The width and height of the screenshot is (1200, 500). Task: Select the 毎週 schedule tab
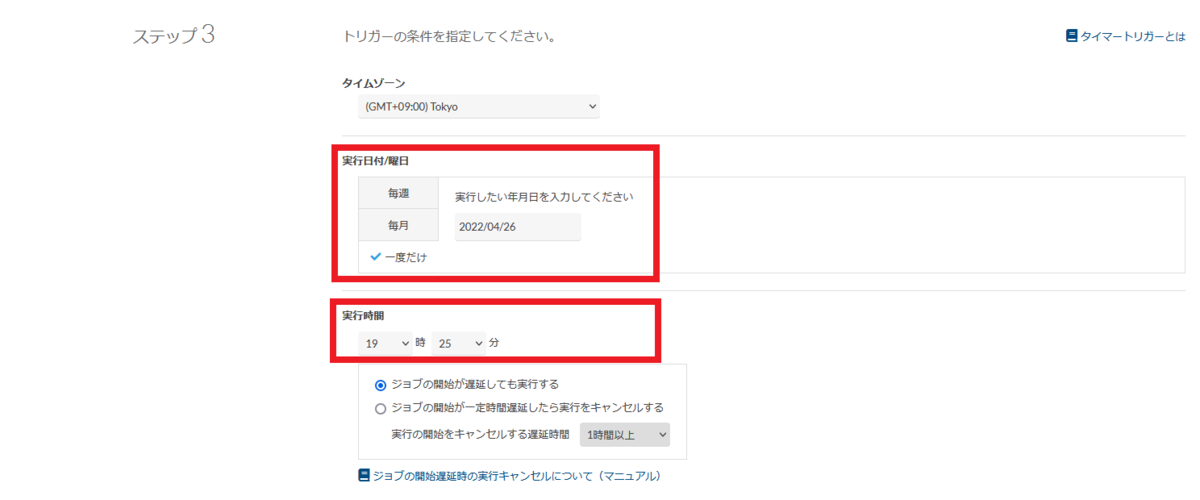click(399, 193)
